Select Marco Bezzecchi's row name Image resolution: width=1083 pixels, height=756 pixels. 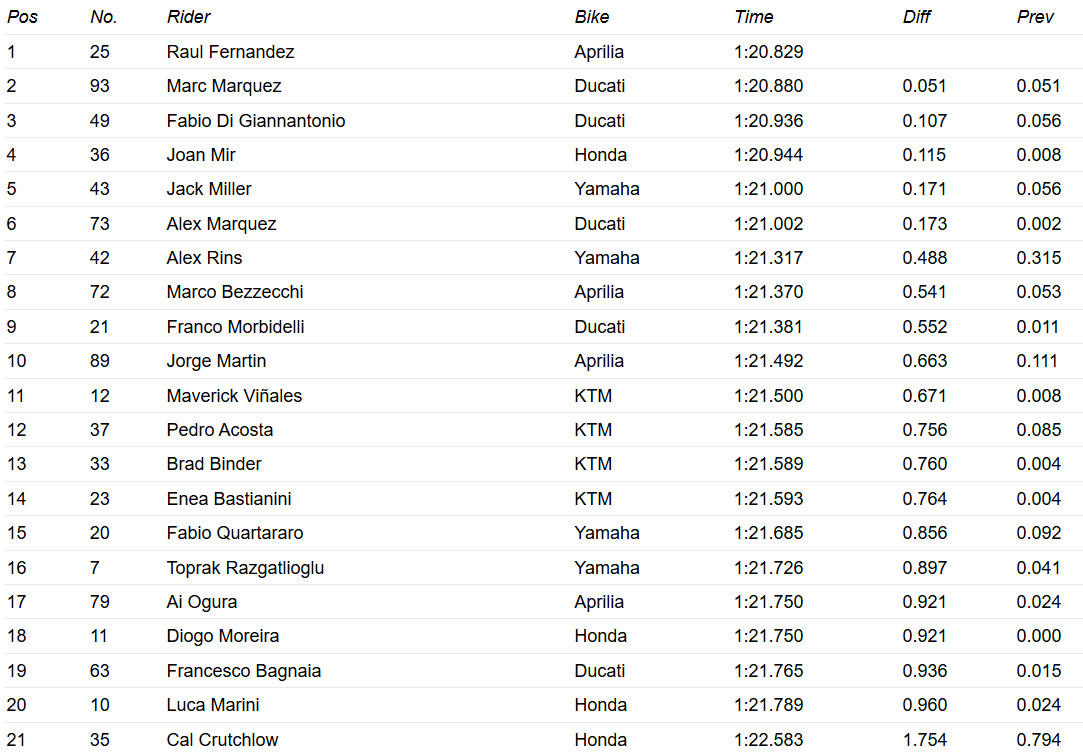click(x=235, y=292)
